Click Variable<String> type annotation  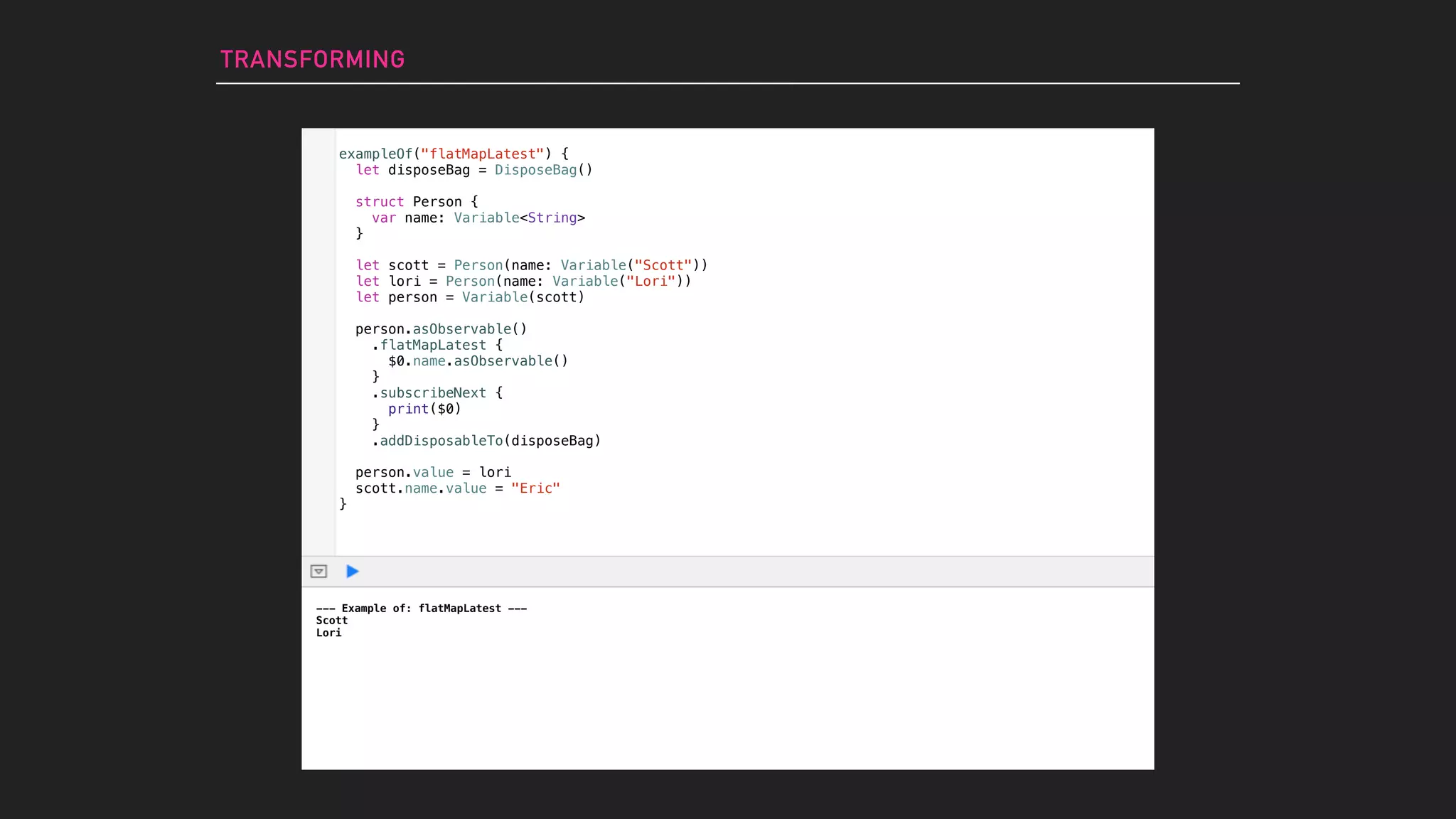[519, 218]
